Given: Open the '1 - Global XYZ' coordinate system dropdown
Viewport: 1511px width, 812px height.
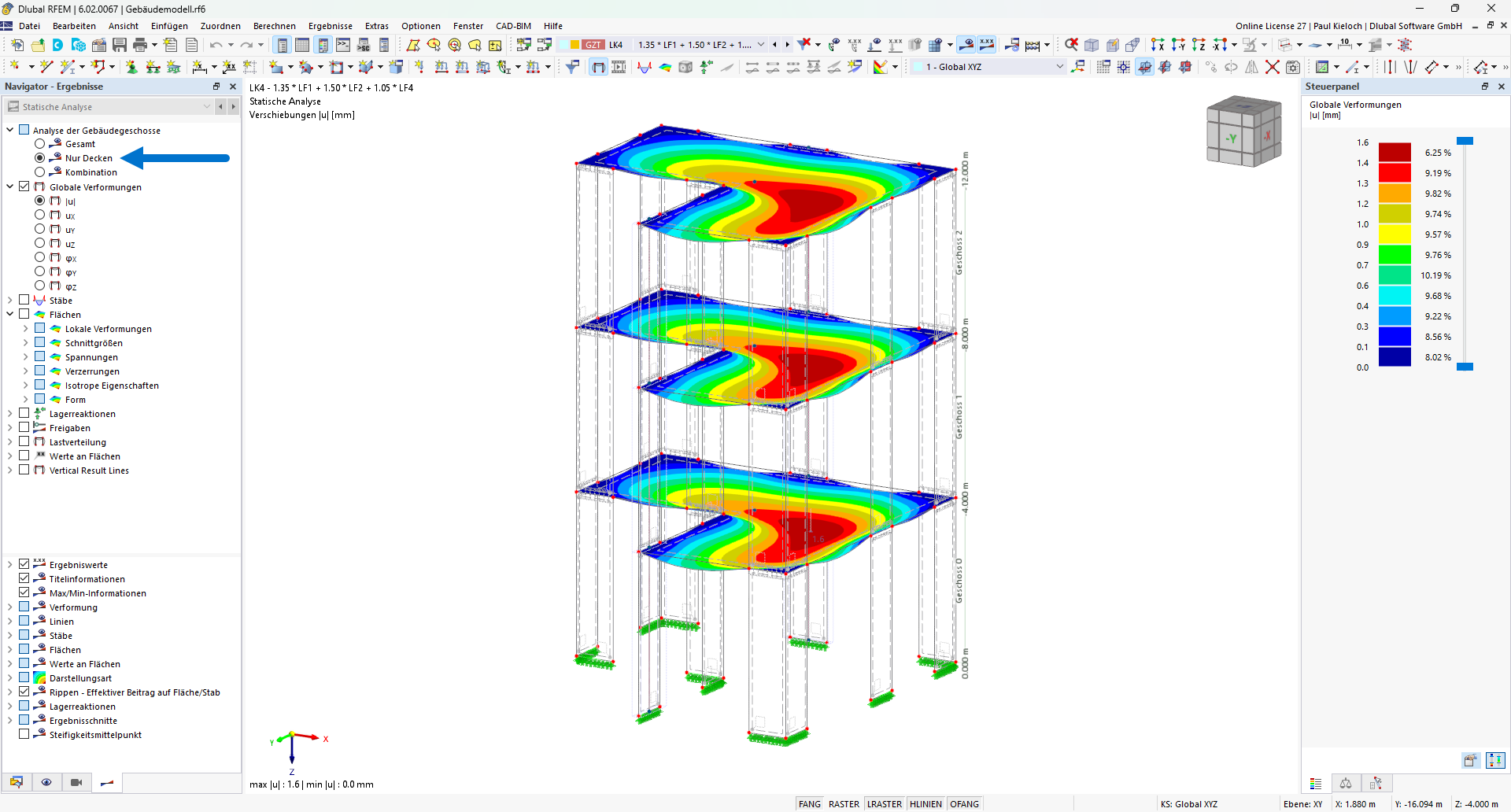Looking at the screenshot, I should 1058,67.
